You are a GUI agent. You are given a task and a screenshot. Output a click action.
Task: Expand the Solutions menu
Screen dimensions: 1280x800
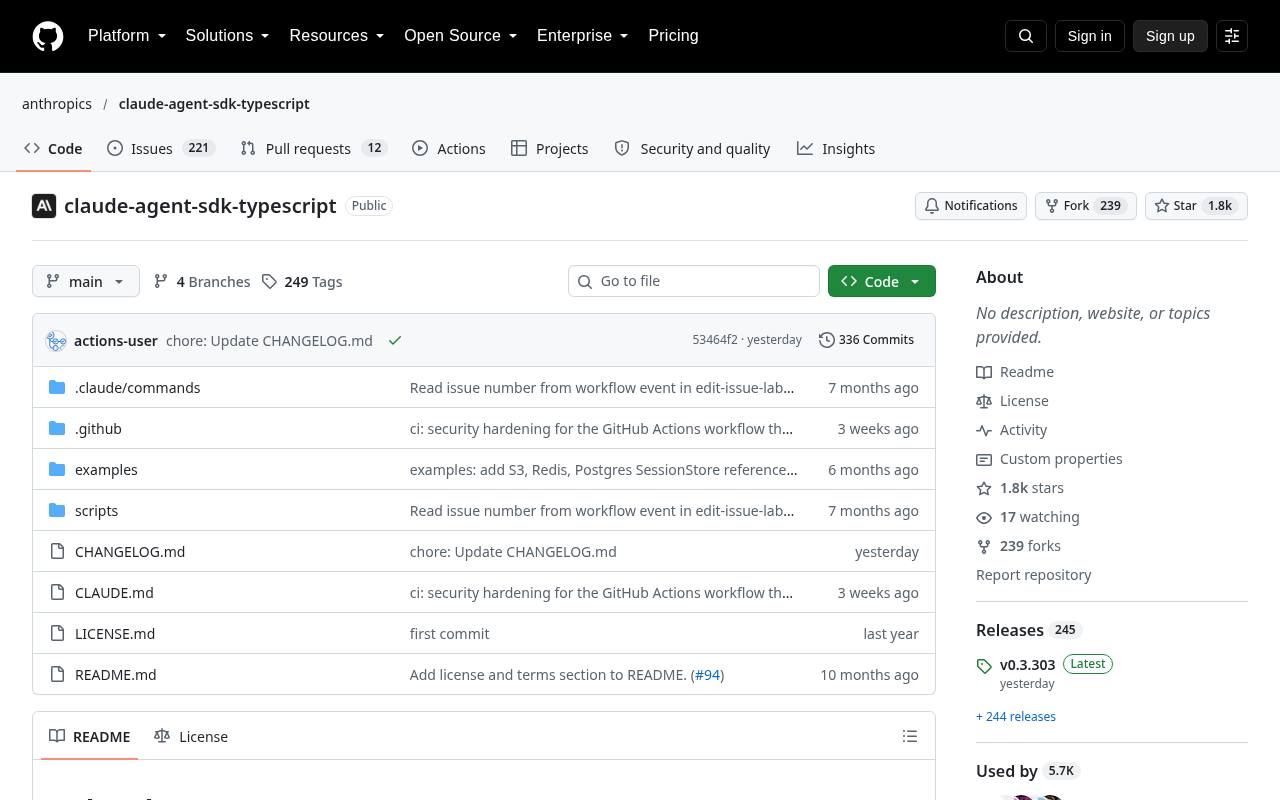coord(227,36)
